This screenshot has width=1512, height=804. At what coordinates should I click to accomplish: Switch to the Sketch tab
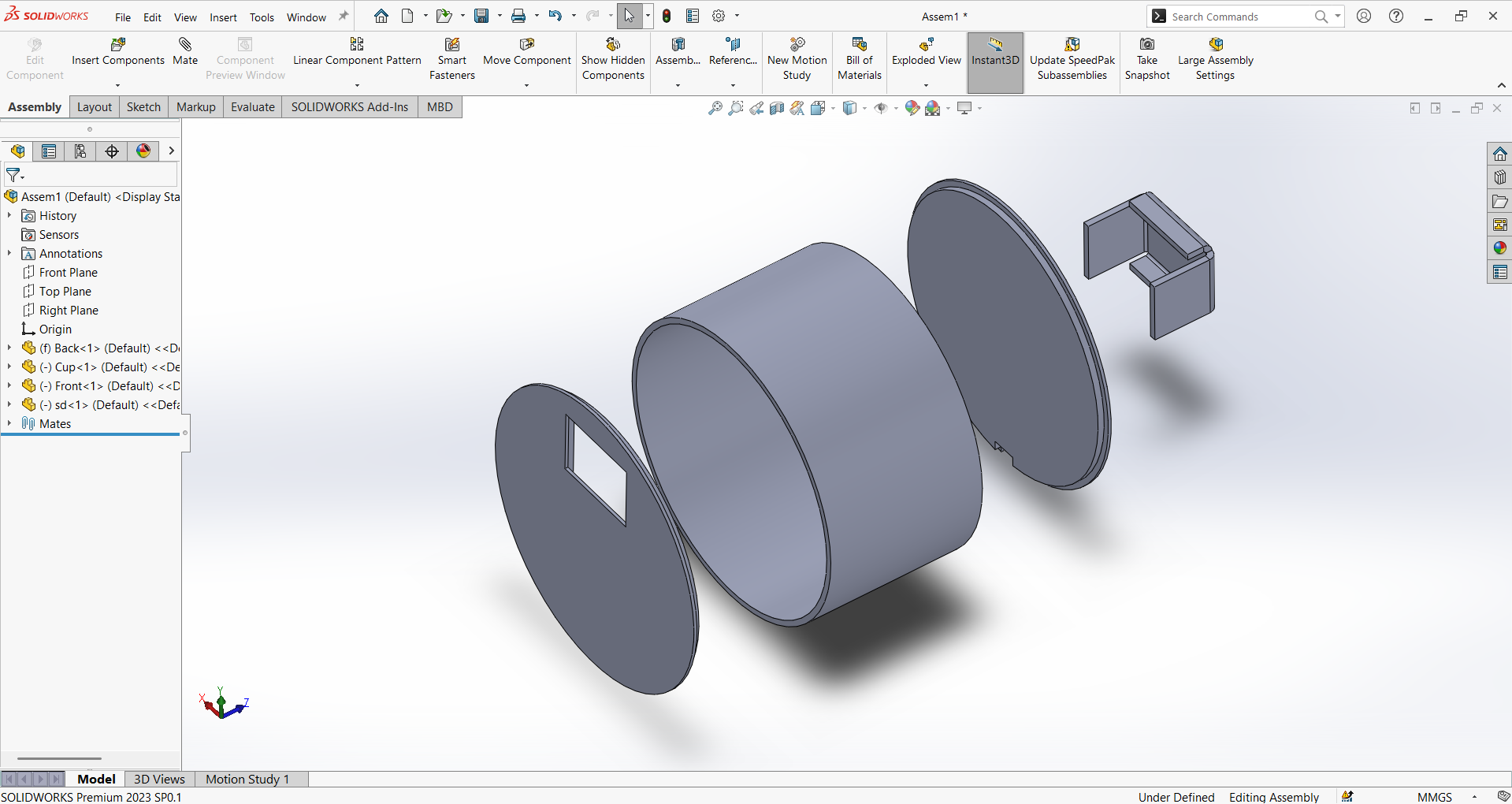click(143, 107)
